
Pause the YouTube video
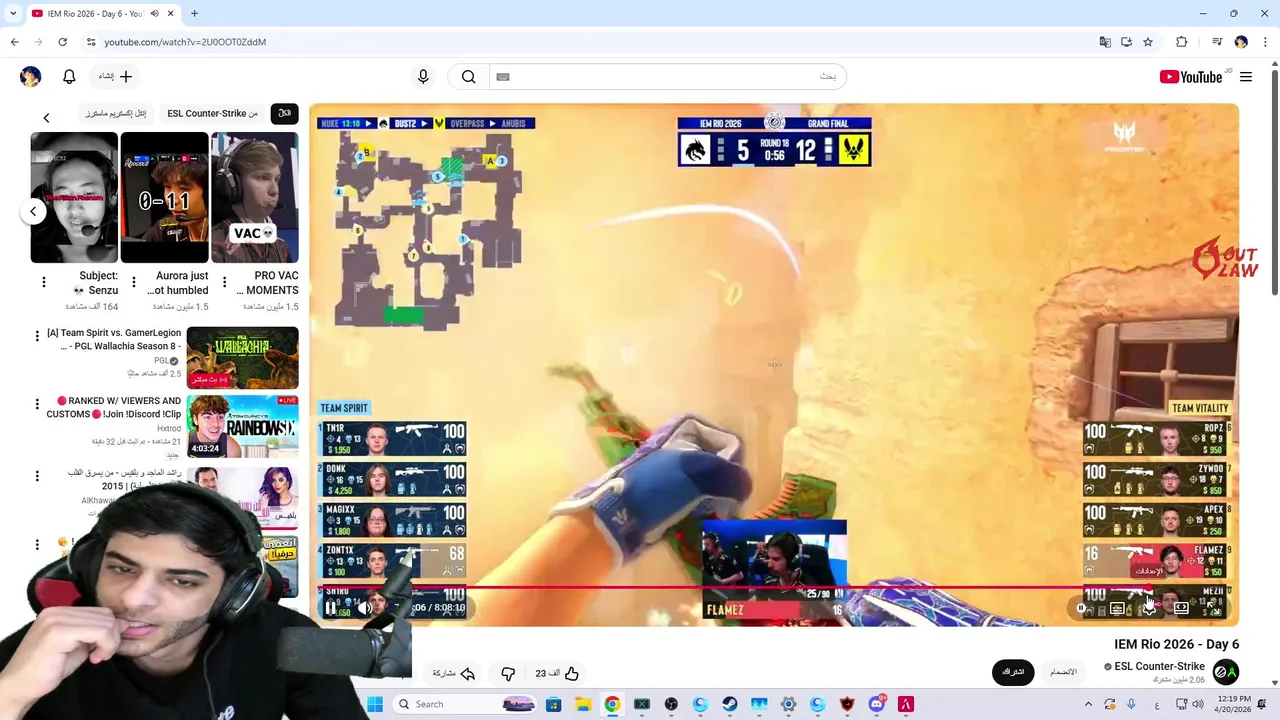click(331, 607)
